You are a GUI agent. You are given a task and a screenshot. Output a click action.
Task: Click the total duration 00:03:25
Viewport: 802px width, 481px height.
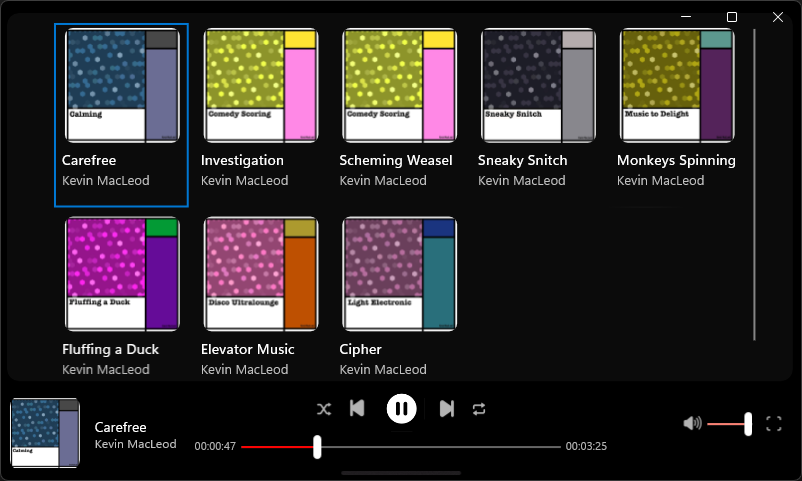coord(586,446)
